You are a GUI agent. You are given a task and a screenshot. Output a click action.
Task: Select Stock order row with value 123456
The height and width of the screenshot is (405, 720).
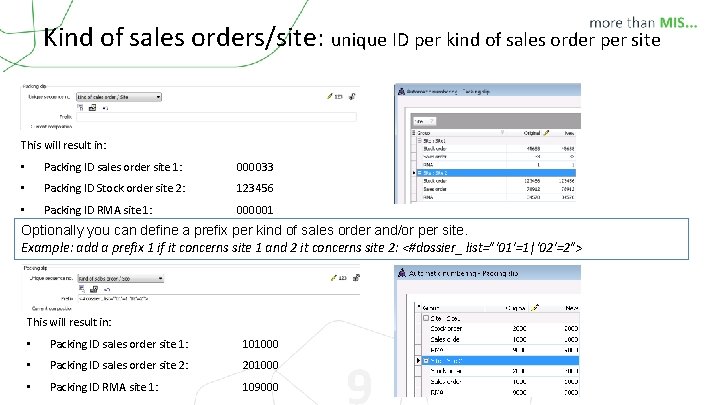point(494,181)
